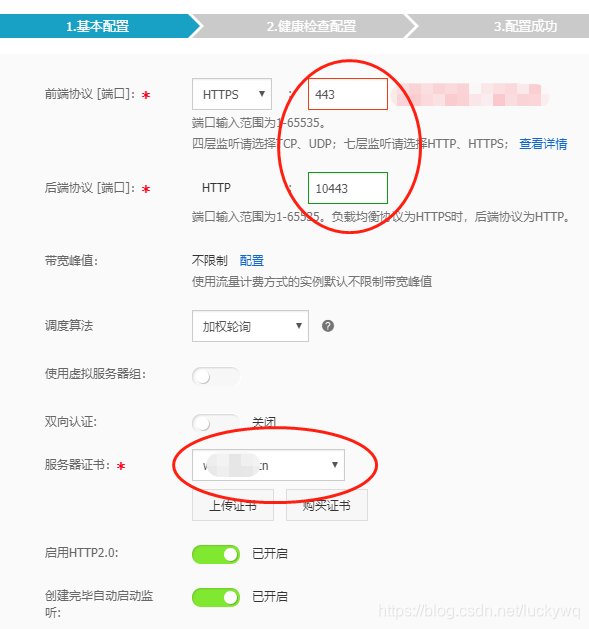Image resolution: width=589 pixels, height=629 pixels.
Task: Click the 上传证书 button
Action: [x=233, y=505]
